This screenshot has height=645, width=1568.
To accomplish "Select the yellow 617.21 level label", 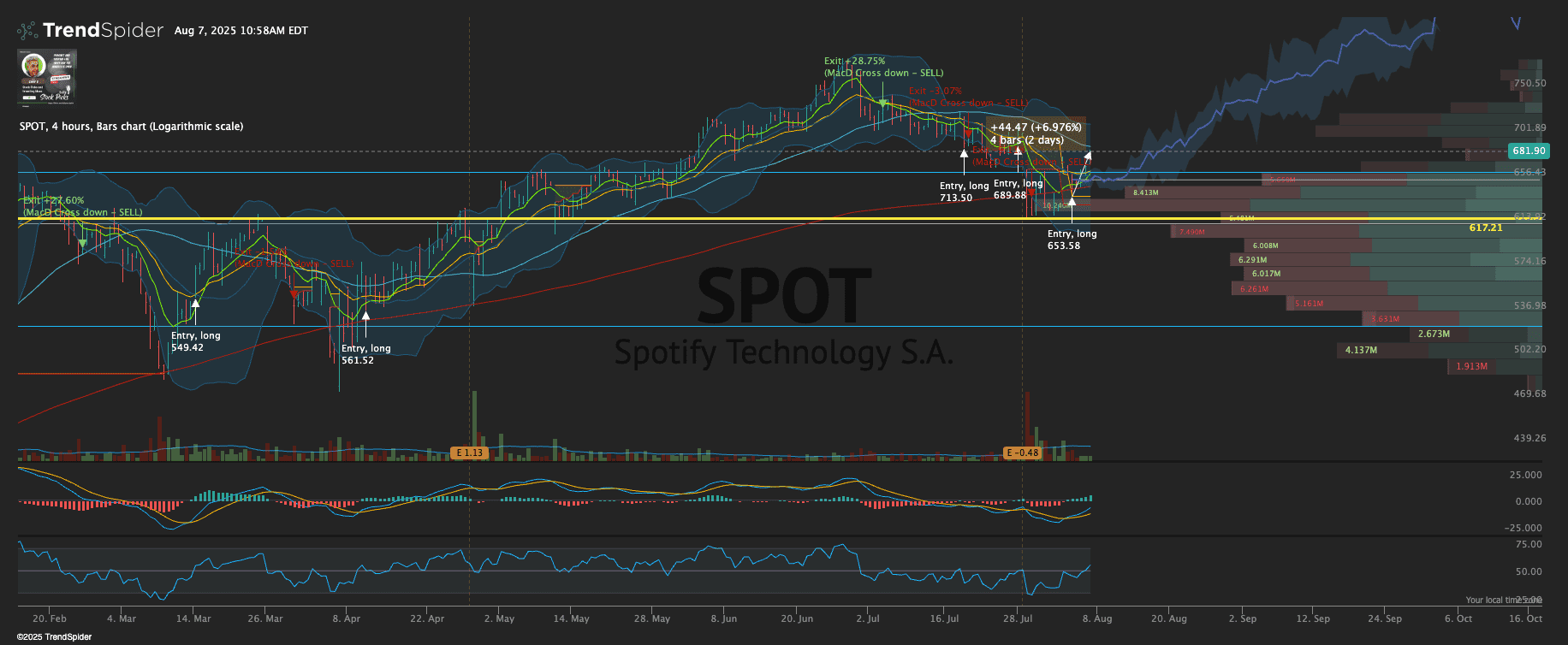I will coord(1486,228).
